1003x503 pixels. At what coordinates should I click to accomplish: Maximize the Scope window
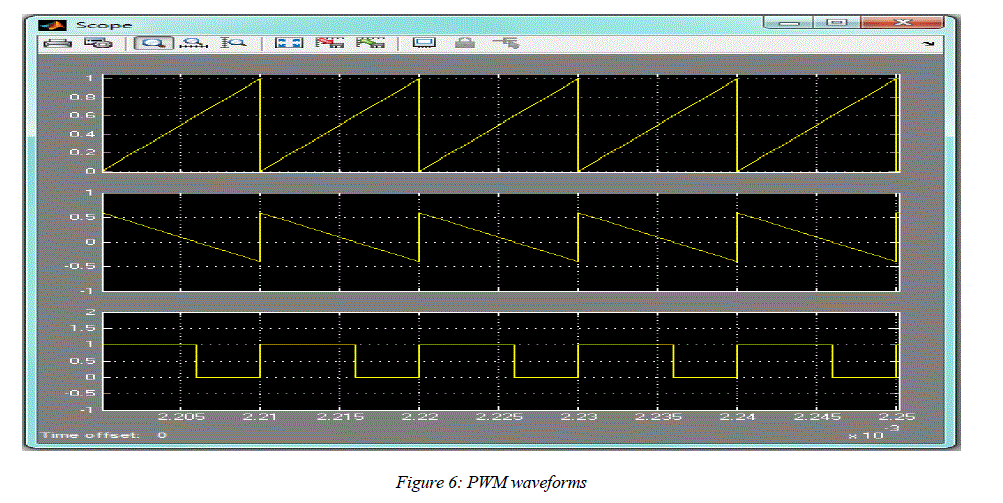tap(837, 21)
